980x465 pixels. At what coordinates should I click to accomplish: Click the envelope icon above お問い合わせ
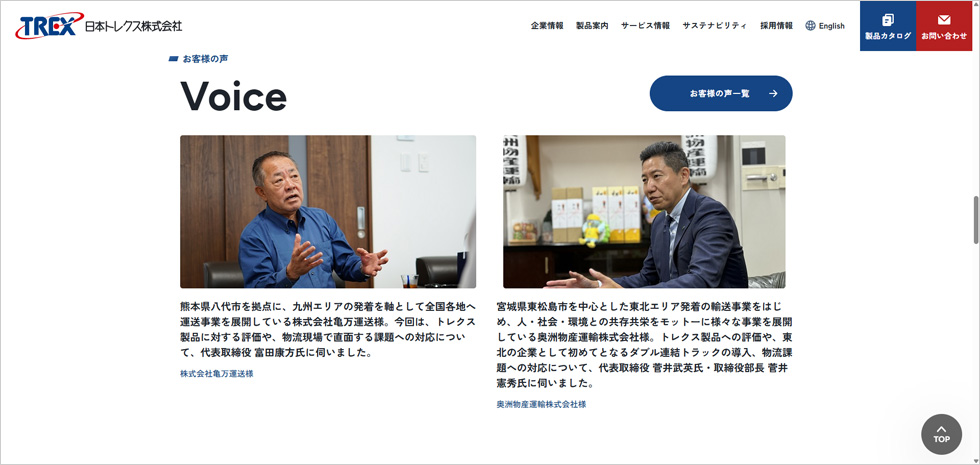(x=944, y=20)
